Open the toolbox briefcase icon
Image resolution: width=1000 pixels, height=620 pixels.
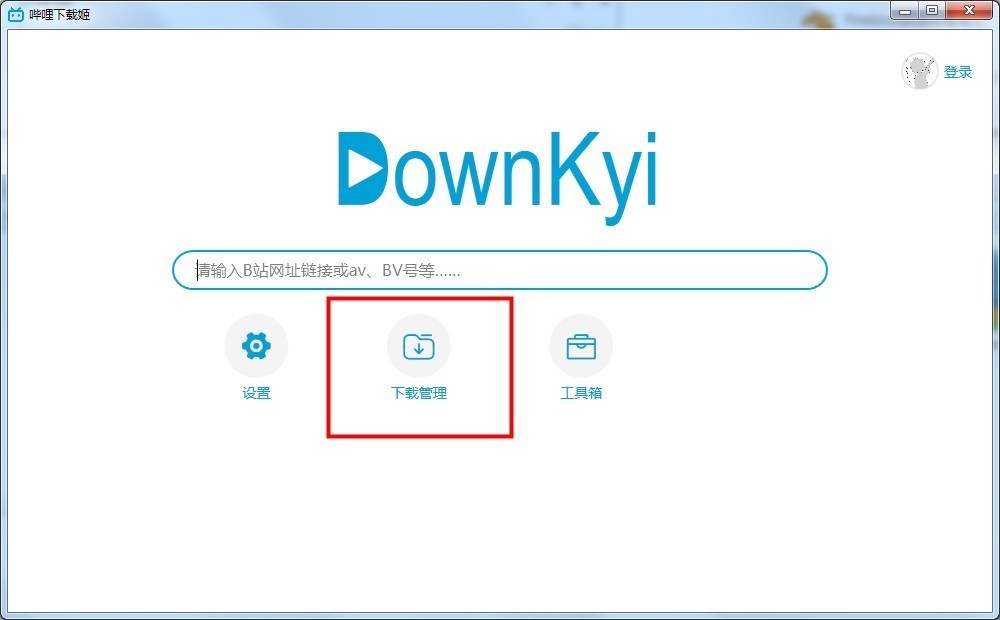point(581,346)
